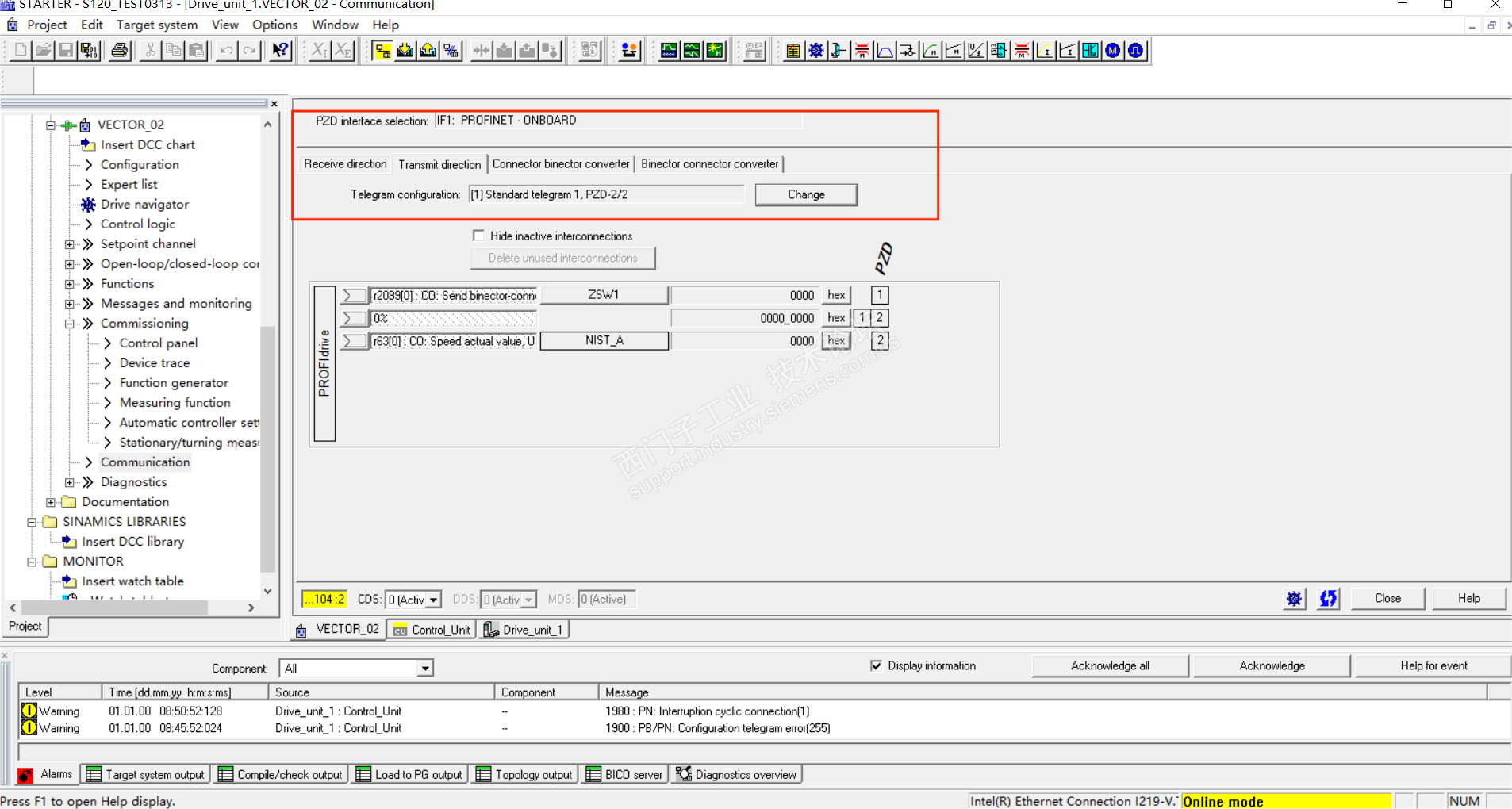
Task: Click the r2089[0] source interconnection field
Action: pyautogui.click(x=454, y=295)
